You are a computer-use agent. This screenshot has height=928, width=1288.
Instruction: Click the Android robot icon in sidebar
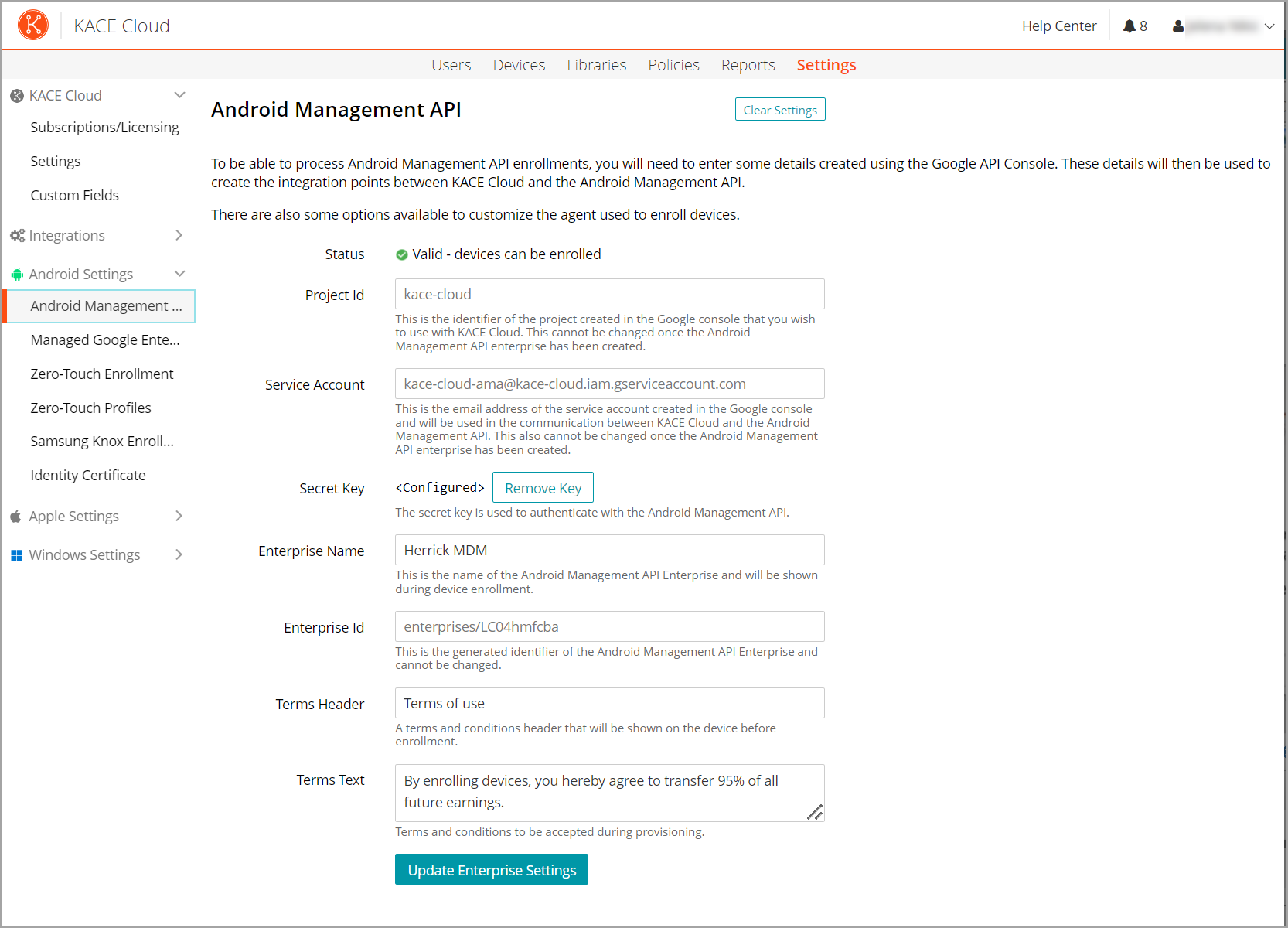click(x=17, y=275)
